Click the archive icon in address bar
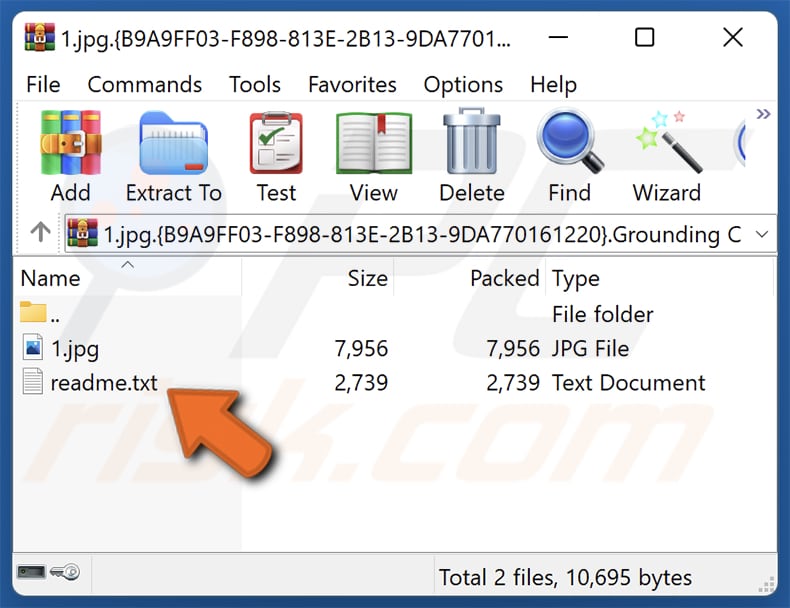Viewport: 790px width, 608px height. [82, 233]
